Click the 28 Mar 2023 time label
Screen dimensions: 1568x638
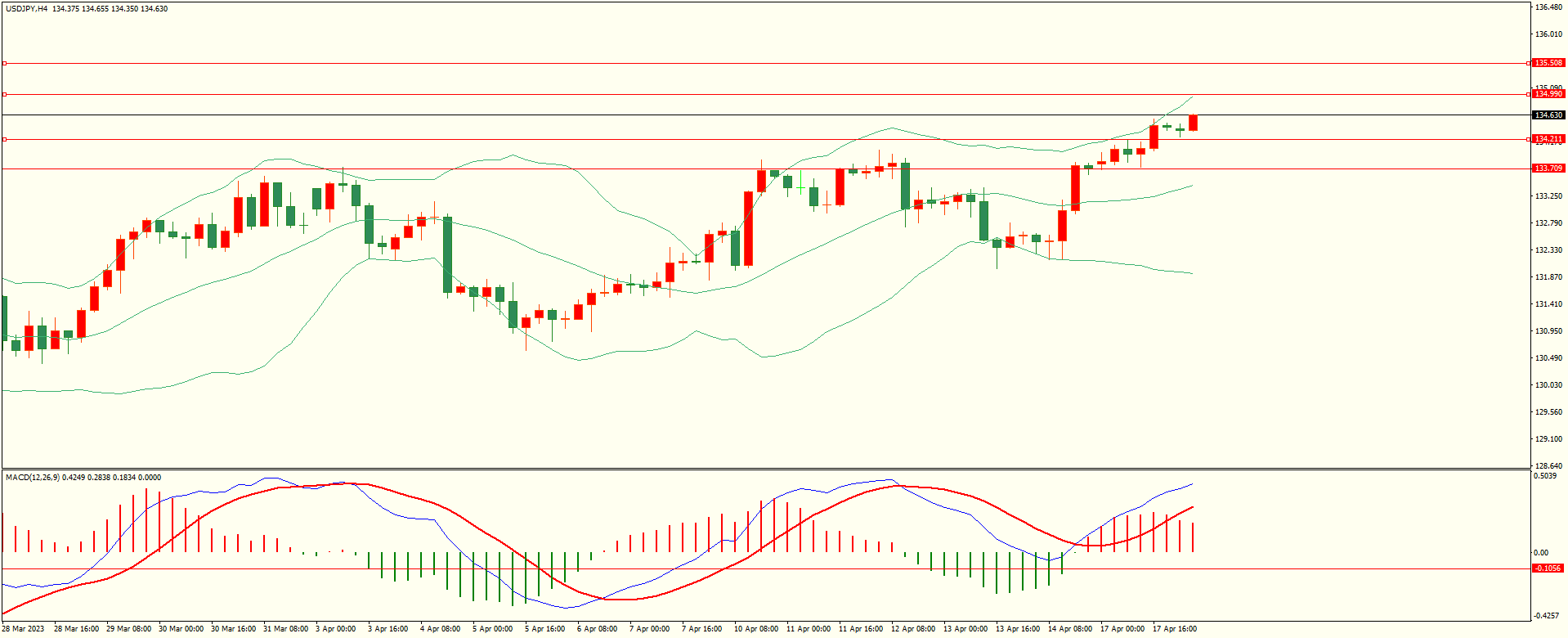point(24,629)
